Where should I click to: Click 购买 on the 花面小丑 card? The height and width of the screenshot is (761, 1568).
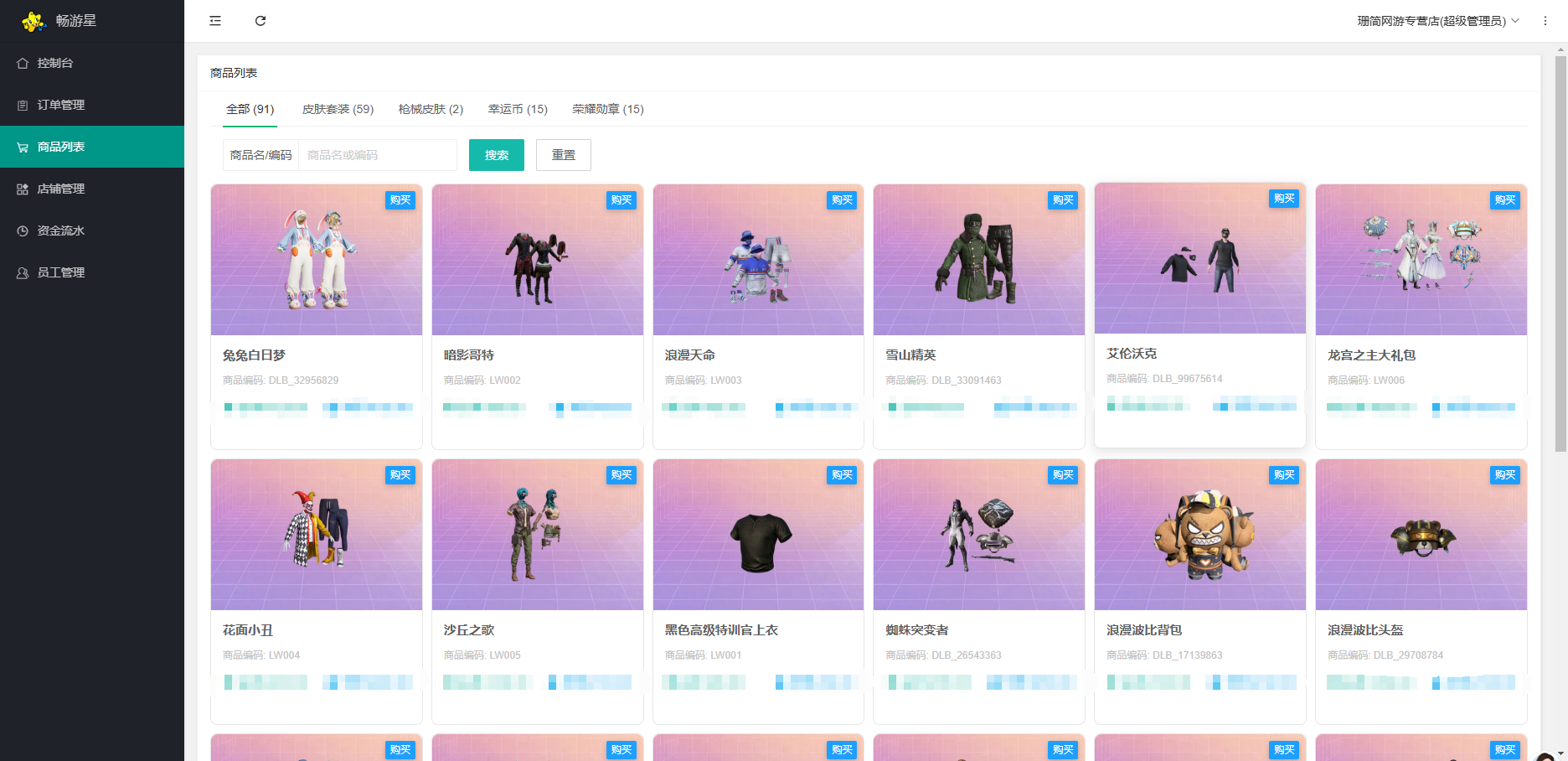click(400, 475)
